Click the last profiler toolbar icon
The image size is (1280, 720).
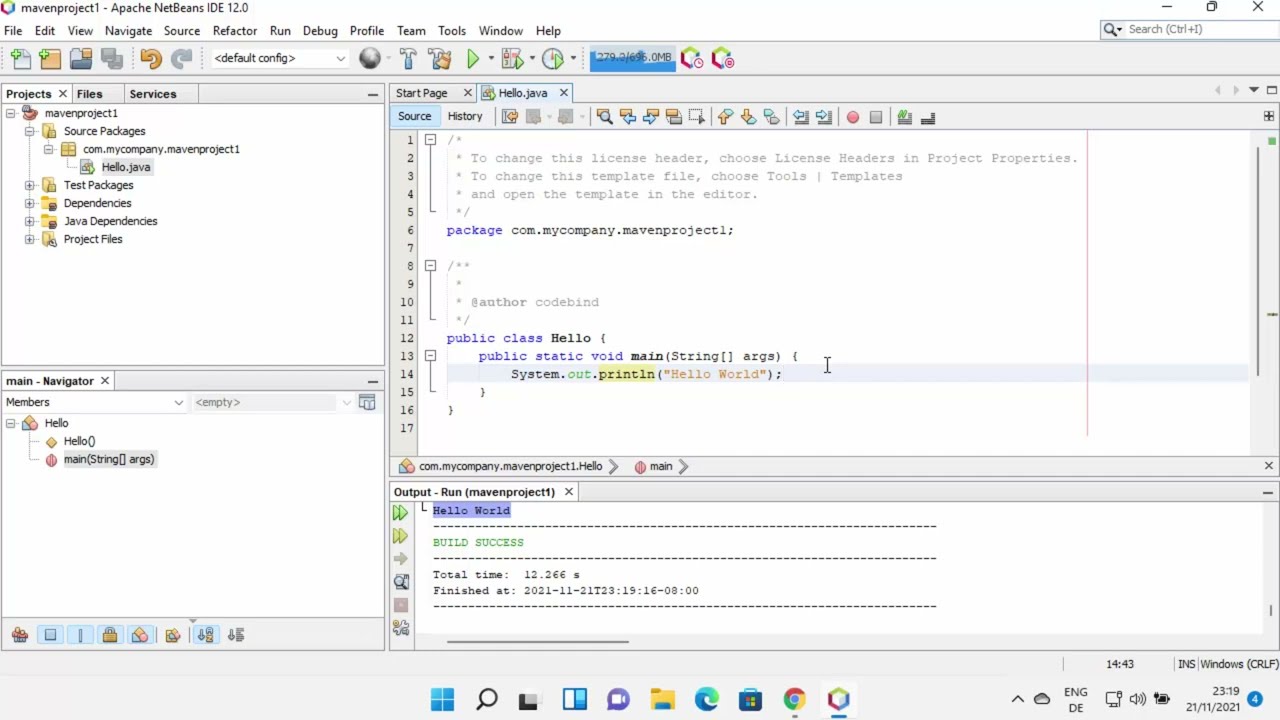coord(722,59)
